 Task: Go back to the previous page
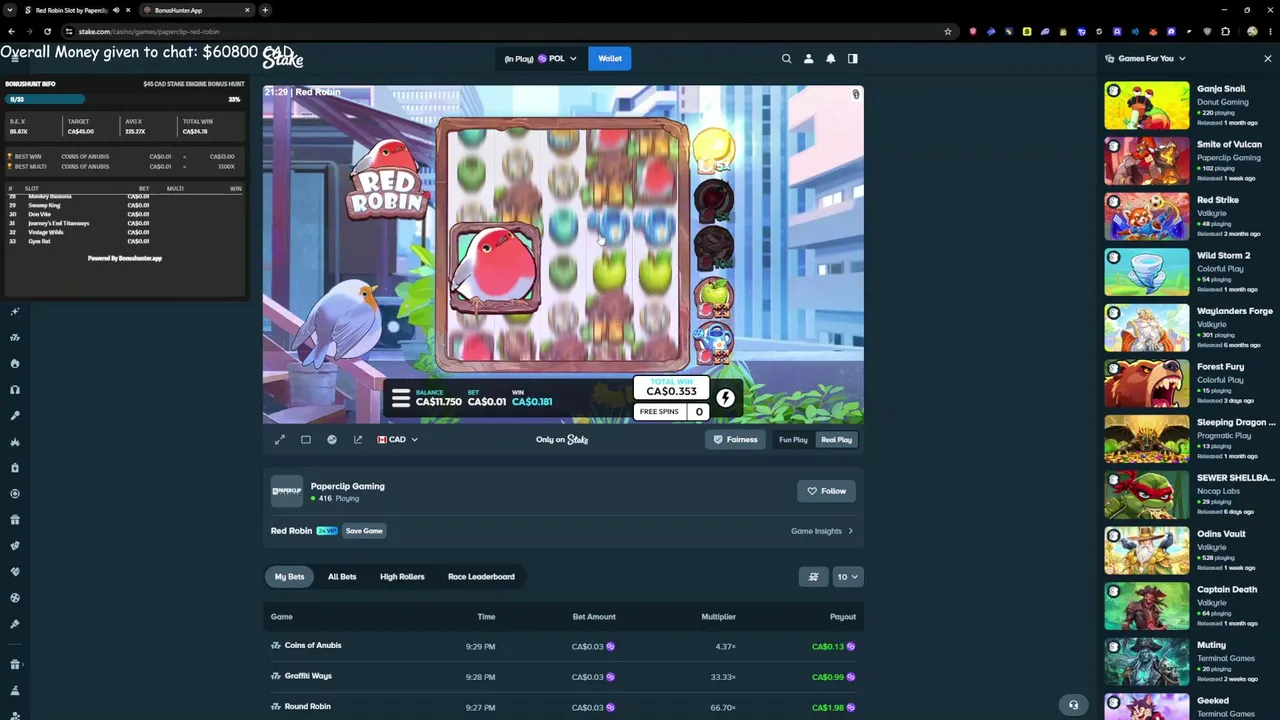[x=11, y=31]
